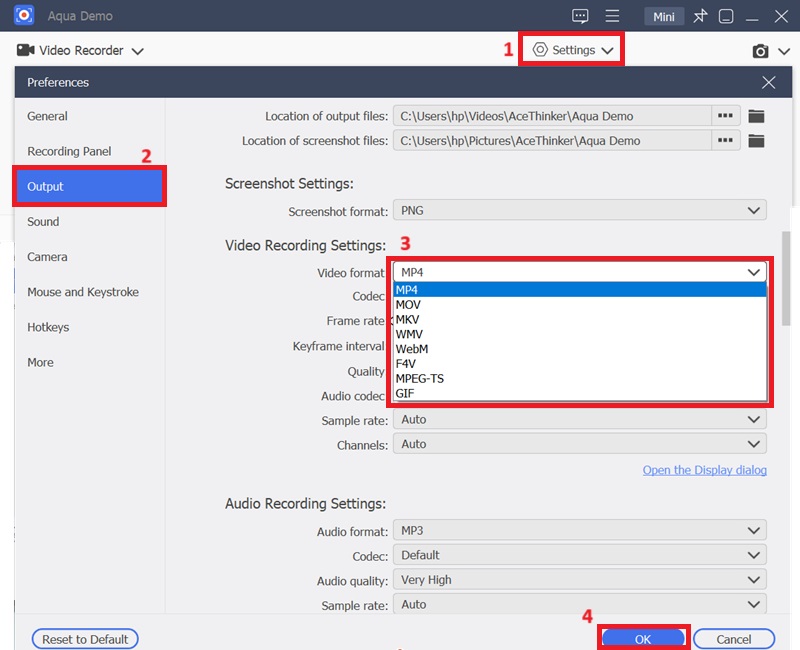Expand the Audio format MP3 dropdown
The height and width of the screenshot is (650, 800).
tap(580, 531)
